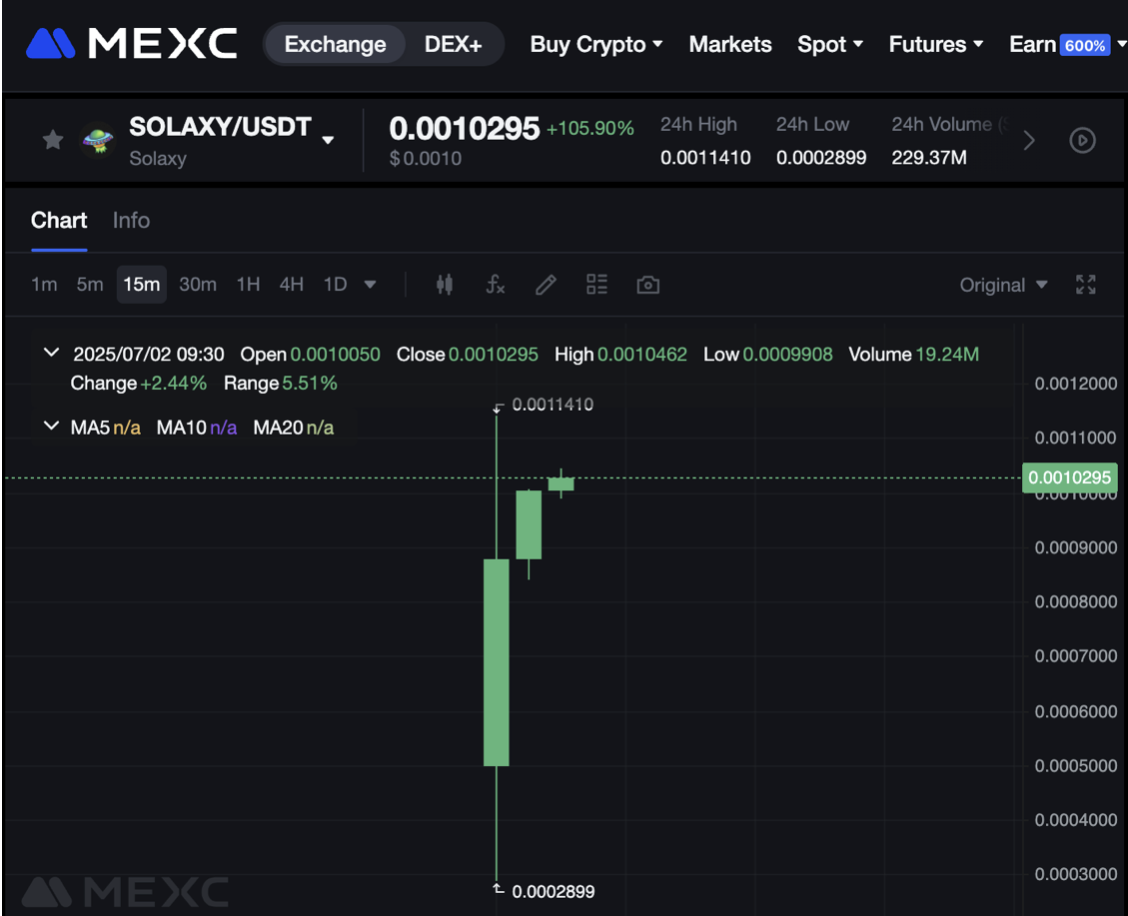Open the Markets page
1128x916 pixels.
click(730, 45)
